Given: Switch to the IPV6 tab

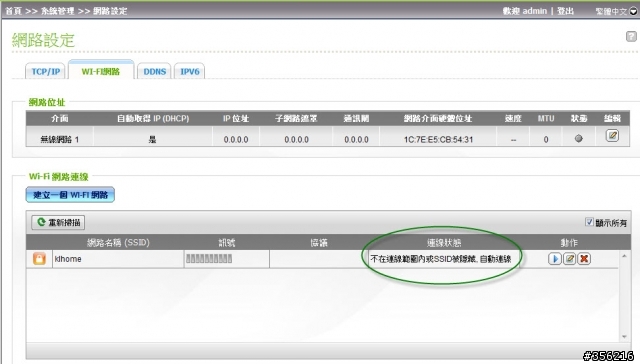Looking at the screenshot, I should (190, 71).
